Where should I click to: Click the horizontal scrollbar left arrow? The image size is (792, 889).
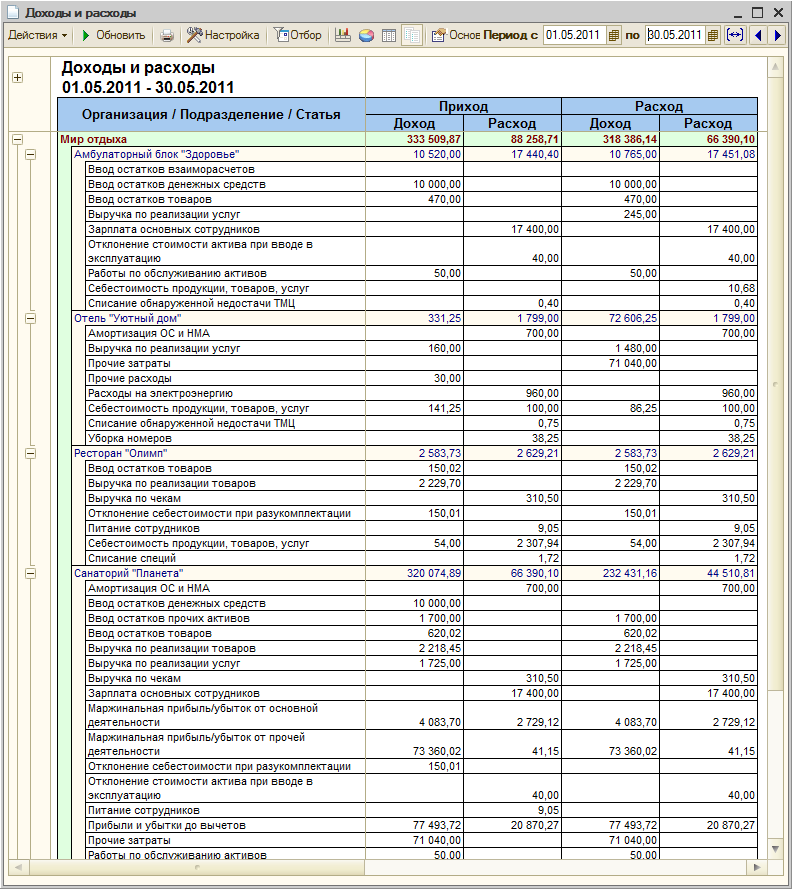pyautogui.click(x=18, y=867)
